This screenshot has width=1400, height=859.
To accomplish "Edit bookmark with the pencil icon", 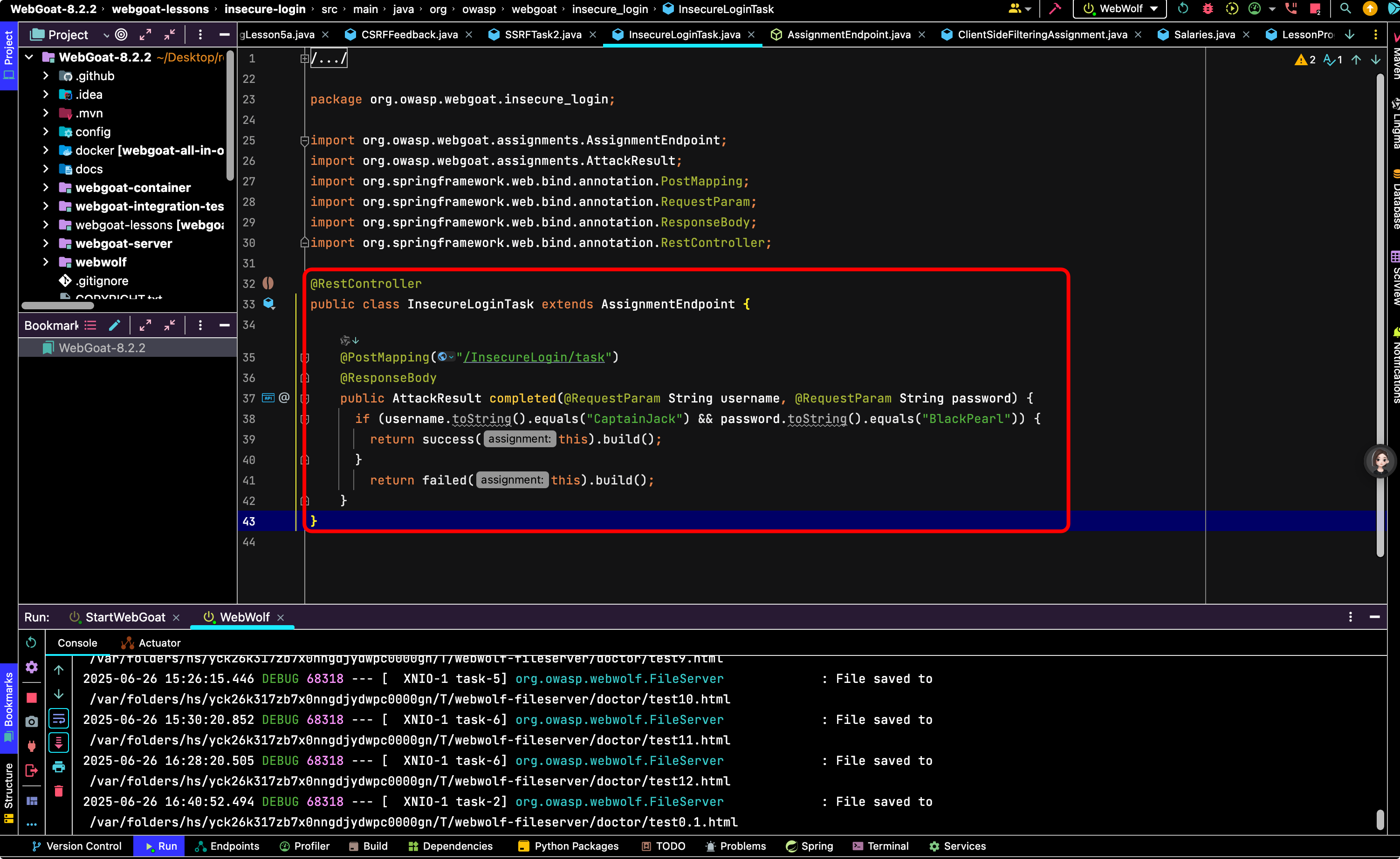I will (114, 326).
